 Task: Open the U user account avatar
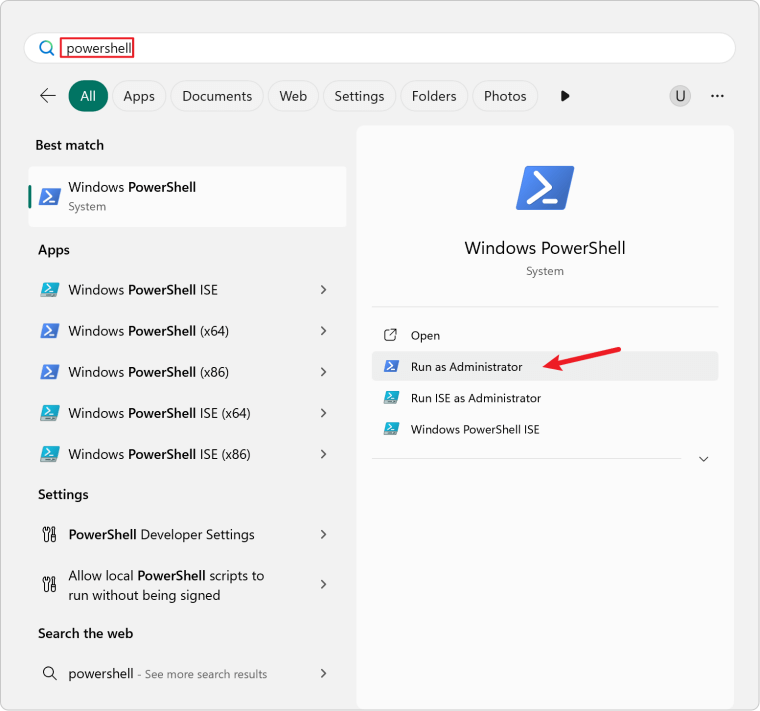680,96
